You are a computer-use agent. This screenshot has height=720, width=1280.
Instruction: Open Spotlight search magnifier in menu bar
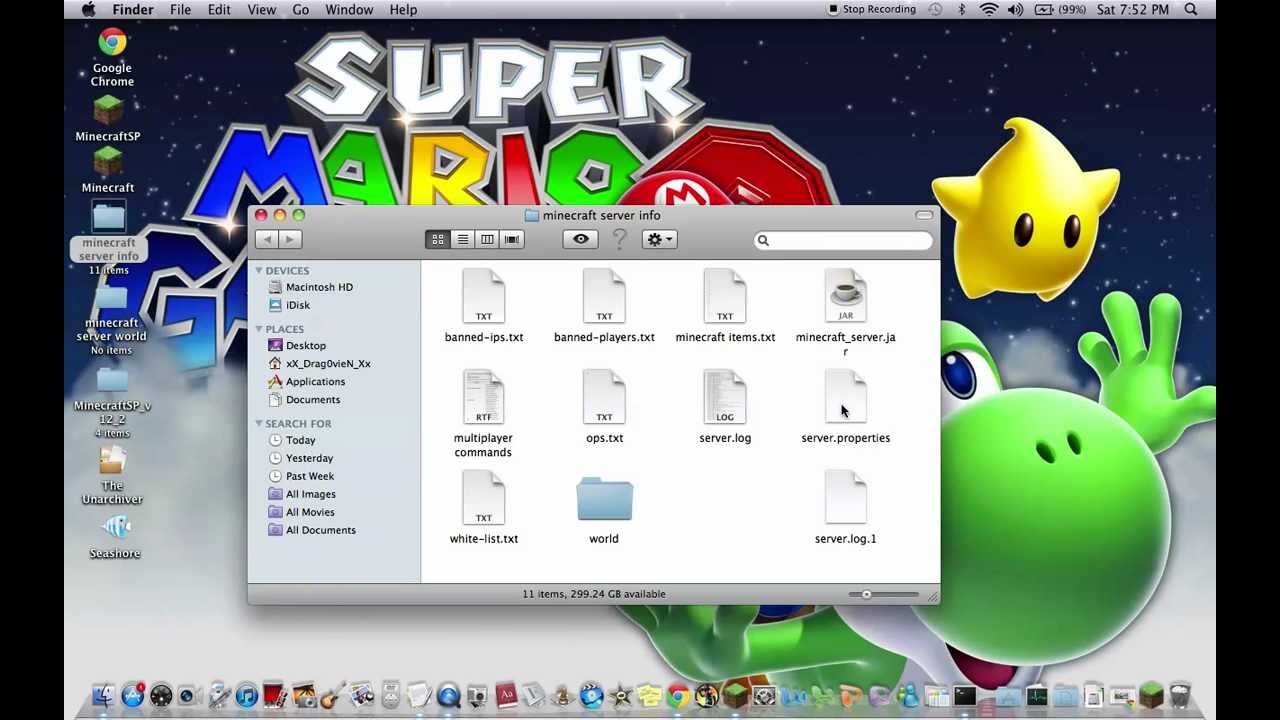[1191, 9]
